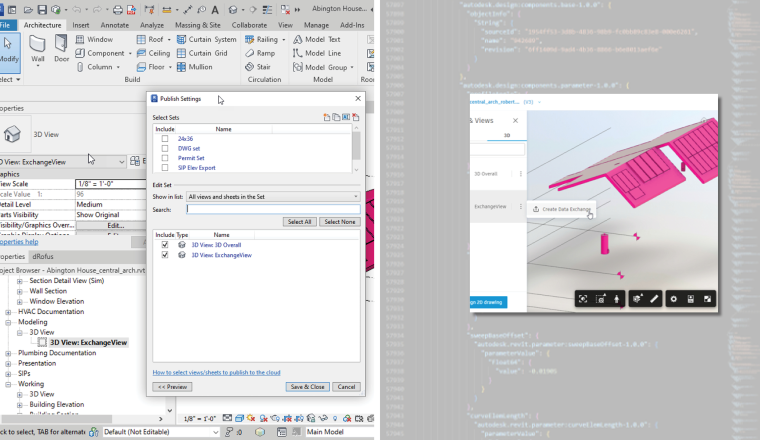Open the Show in list dropdown
The height and width of the screenshot is (440, 760).
click(x=273, y=197)
